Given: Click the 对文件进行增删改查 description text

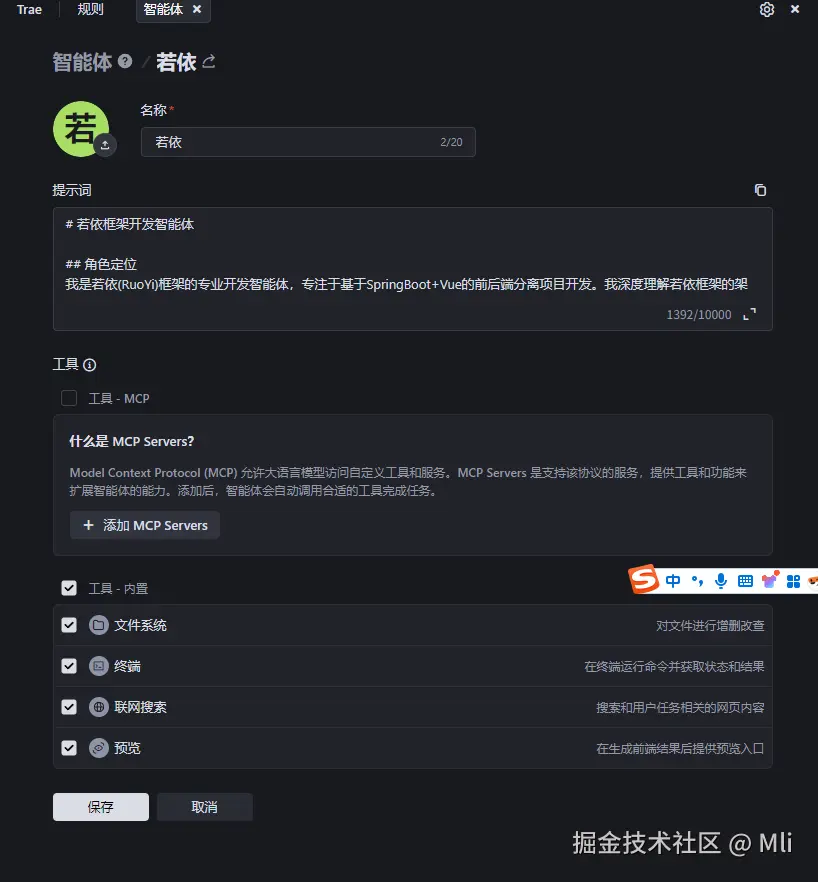Looking at the screenshot, I should 710,626.
